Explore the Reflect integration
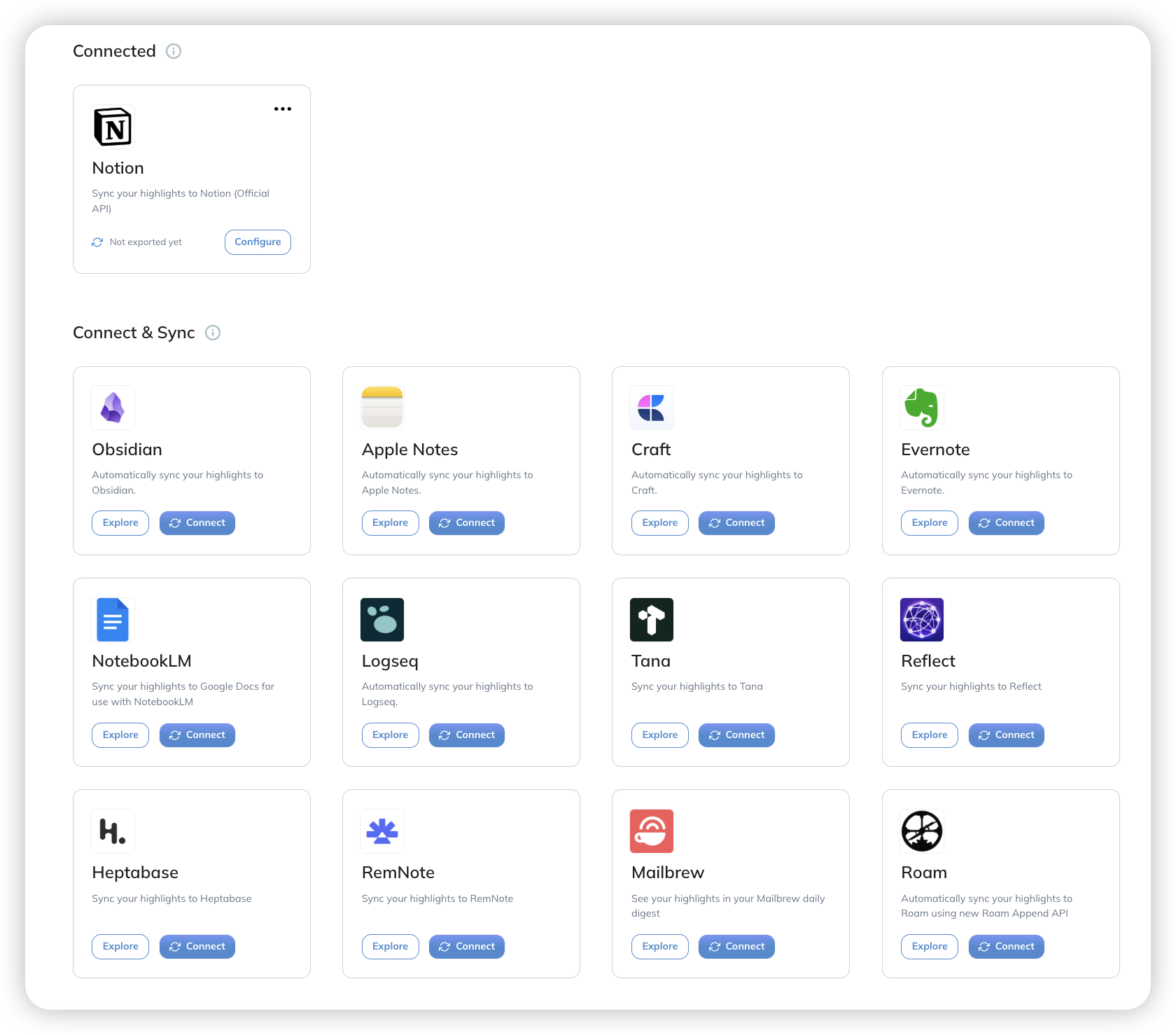This screenshot has height=1035, width=1176. point(930,735)
